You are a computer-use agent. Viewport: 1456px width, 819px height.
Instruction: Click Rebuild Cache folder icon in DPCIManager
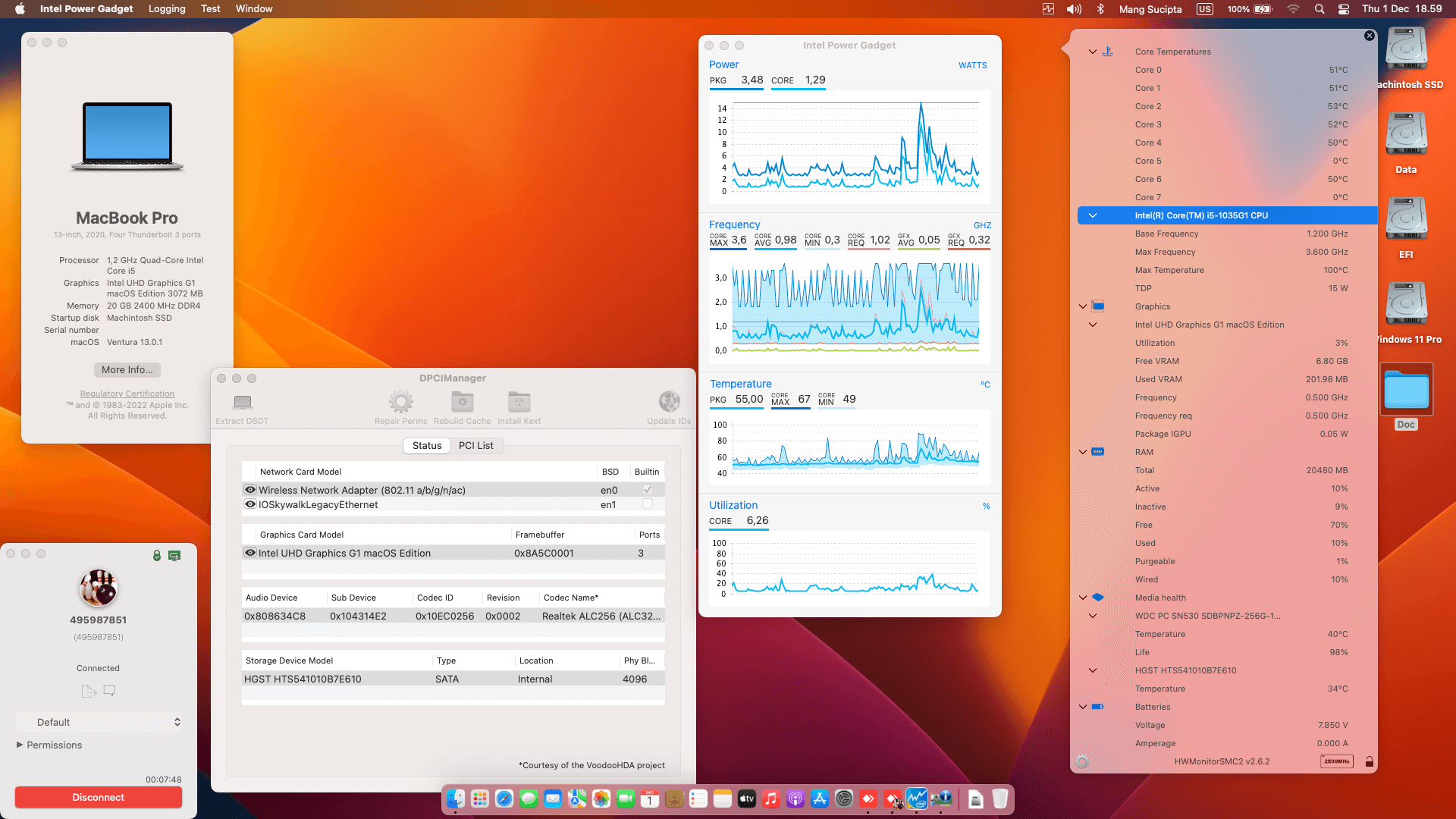pos(463,402)
